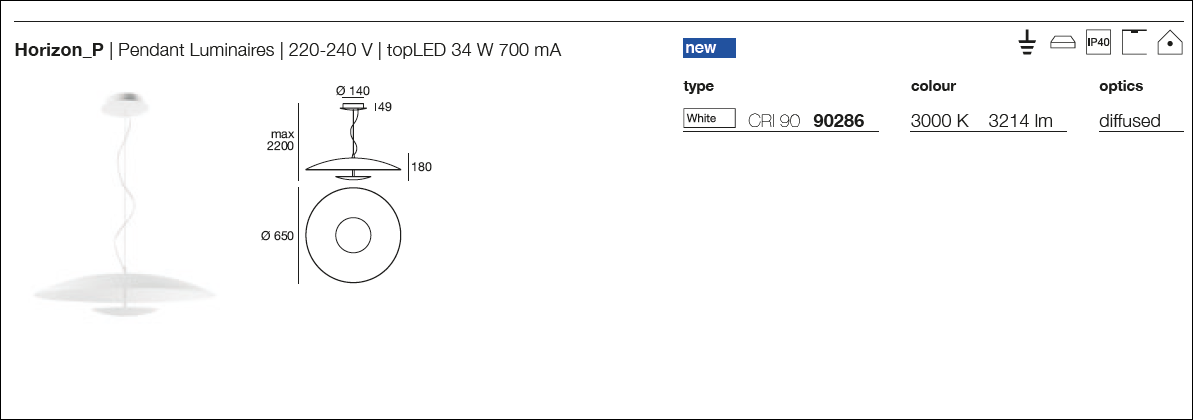Open the pendant lamp product photo
The height and width of the screenshot is (420, 1193).
[124, 205]
